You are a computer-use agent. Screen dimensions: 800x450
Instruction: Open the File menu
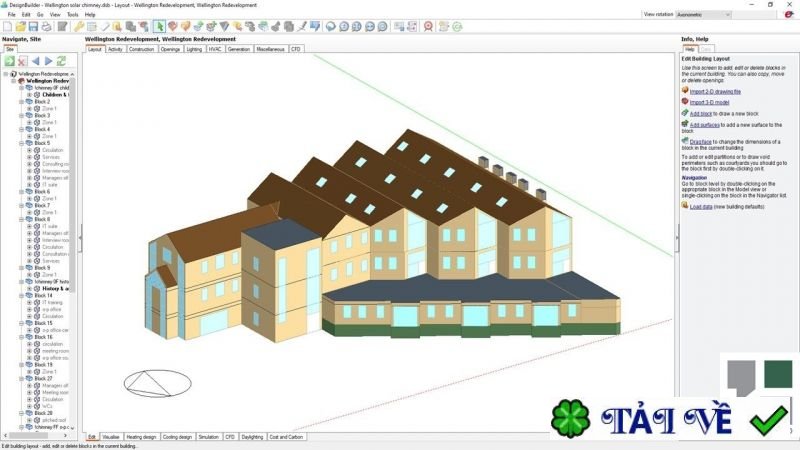(11, 15)
